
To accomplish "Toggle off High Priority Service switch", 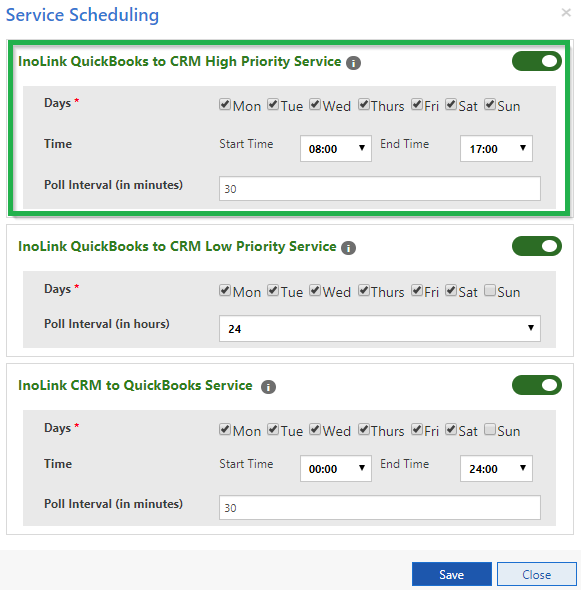I will 537,61.
